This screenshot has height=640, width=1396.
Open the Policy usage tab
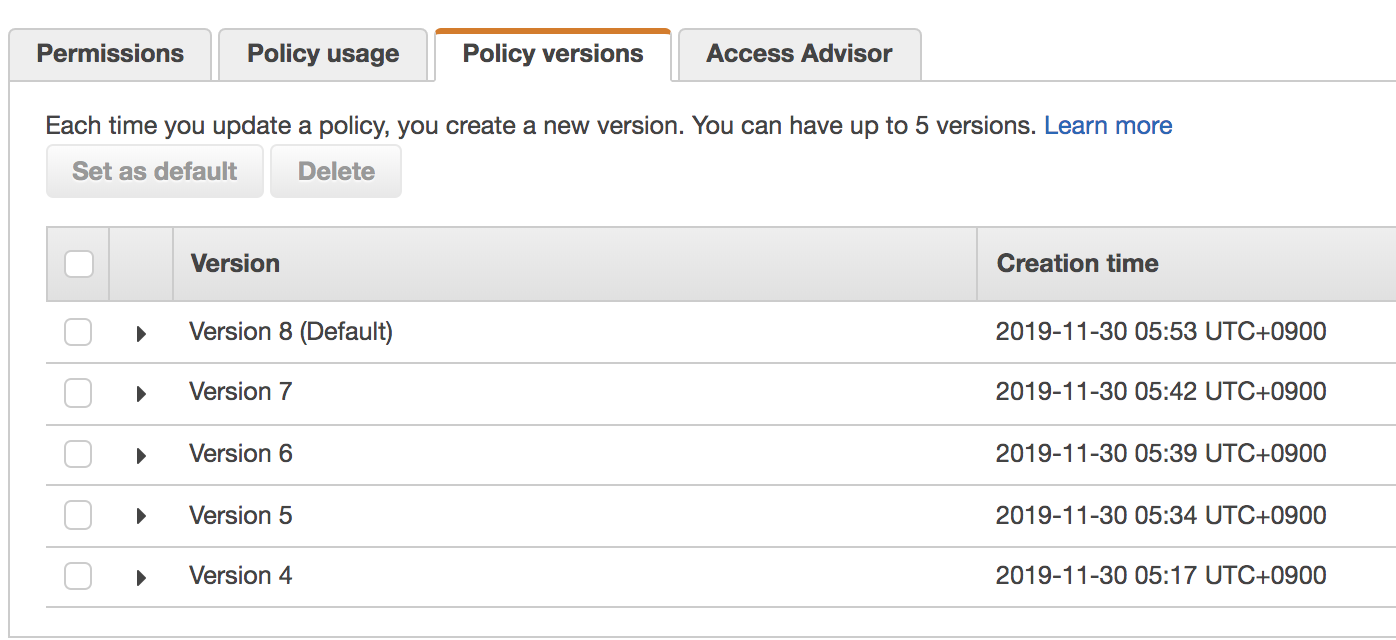point(323,54)
